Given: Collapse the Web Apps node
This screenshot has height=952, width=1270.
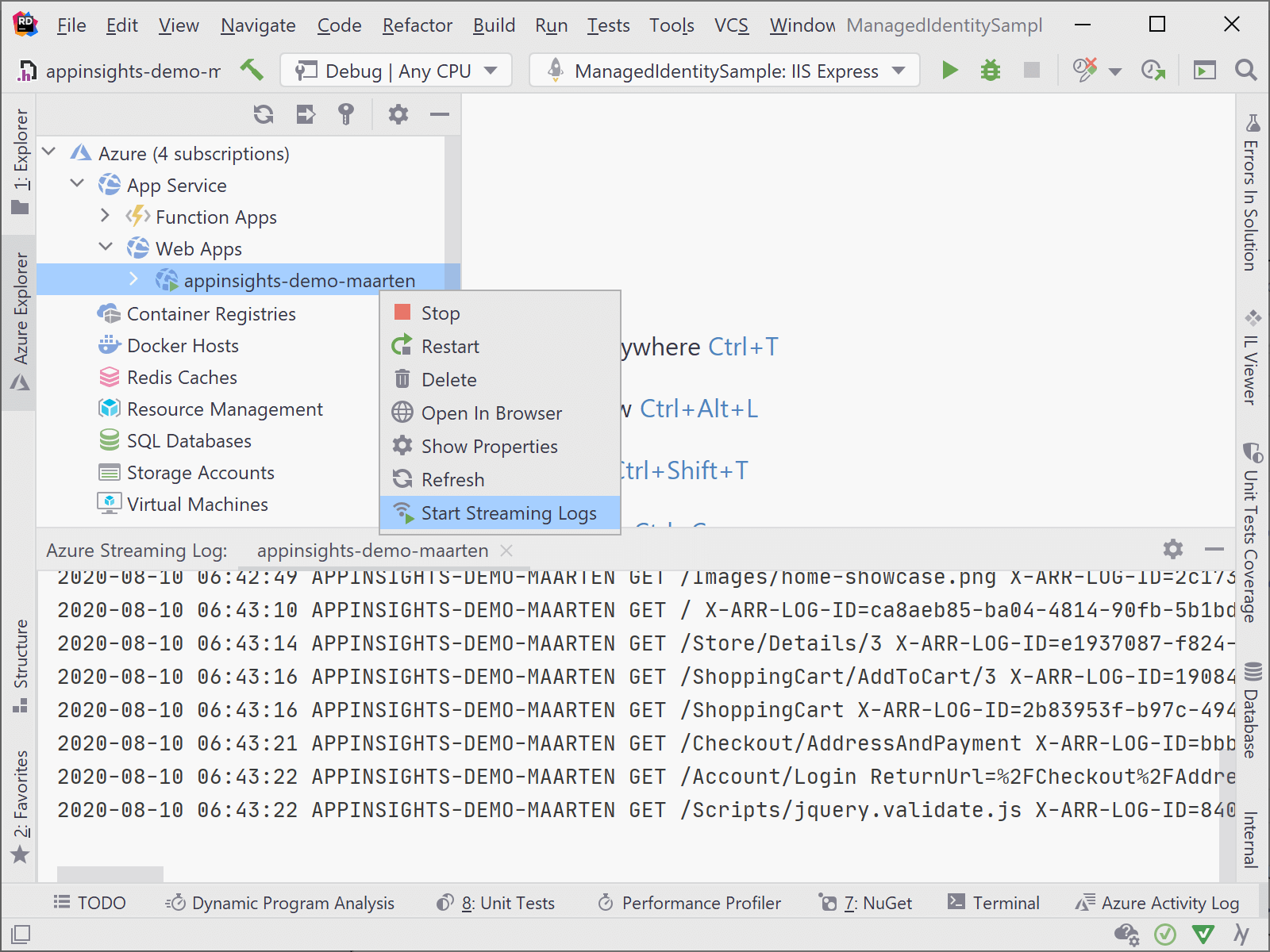Looking at the screenshot, I should [106, 247].
